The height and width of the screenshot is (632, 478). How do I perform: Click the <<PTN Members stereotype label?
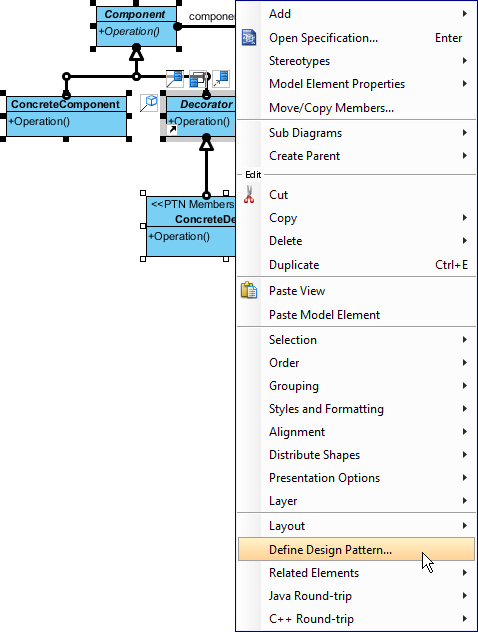click(192, 204)
